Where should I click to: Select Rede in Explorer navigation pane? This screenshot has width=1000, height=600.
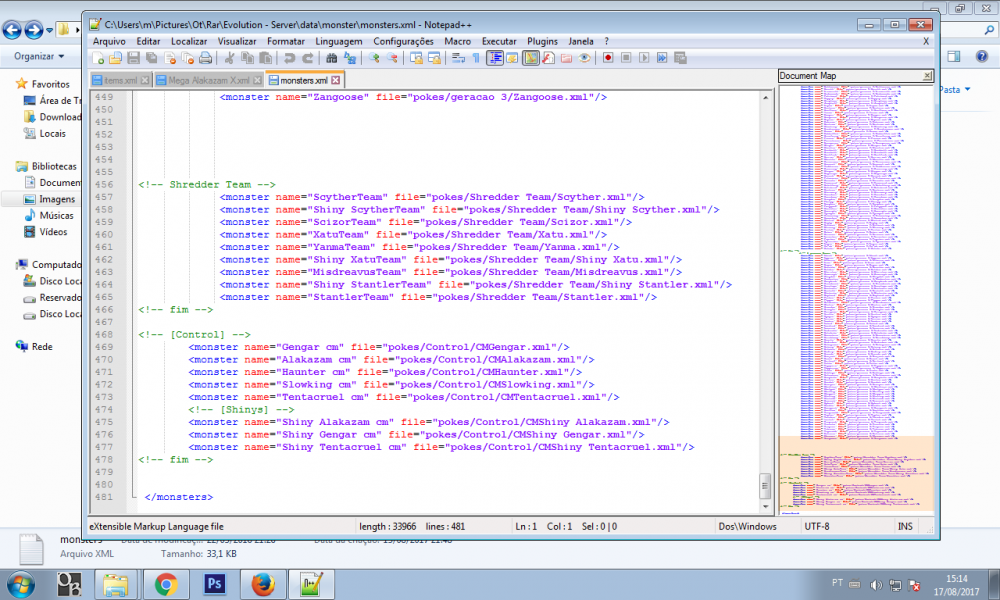(34, 346)
